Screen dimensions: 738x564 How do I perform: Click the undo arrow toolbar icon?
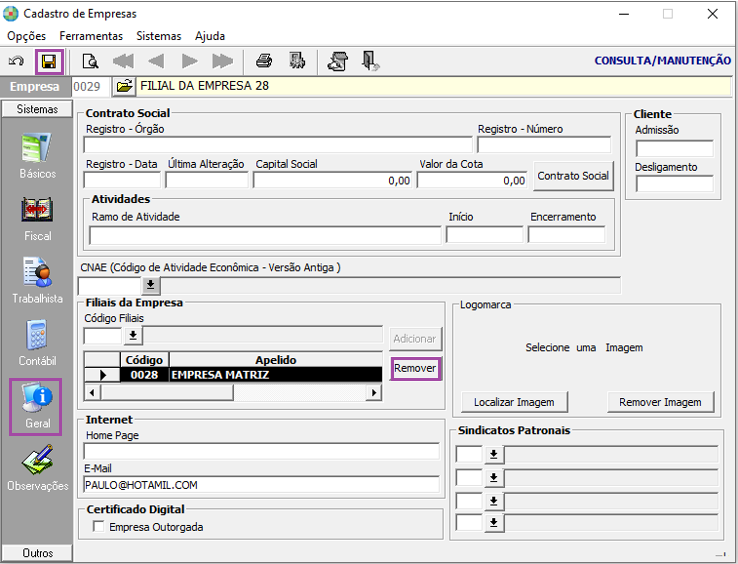pos(16,61)
